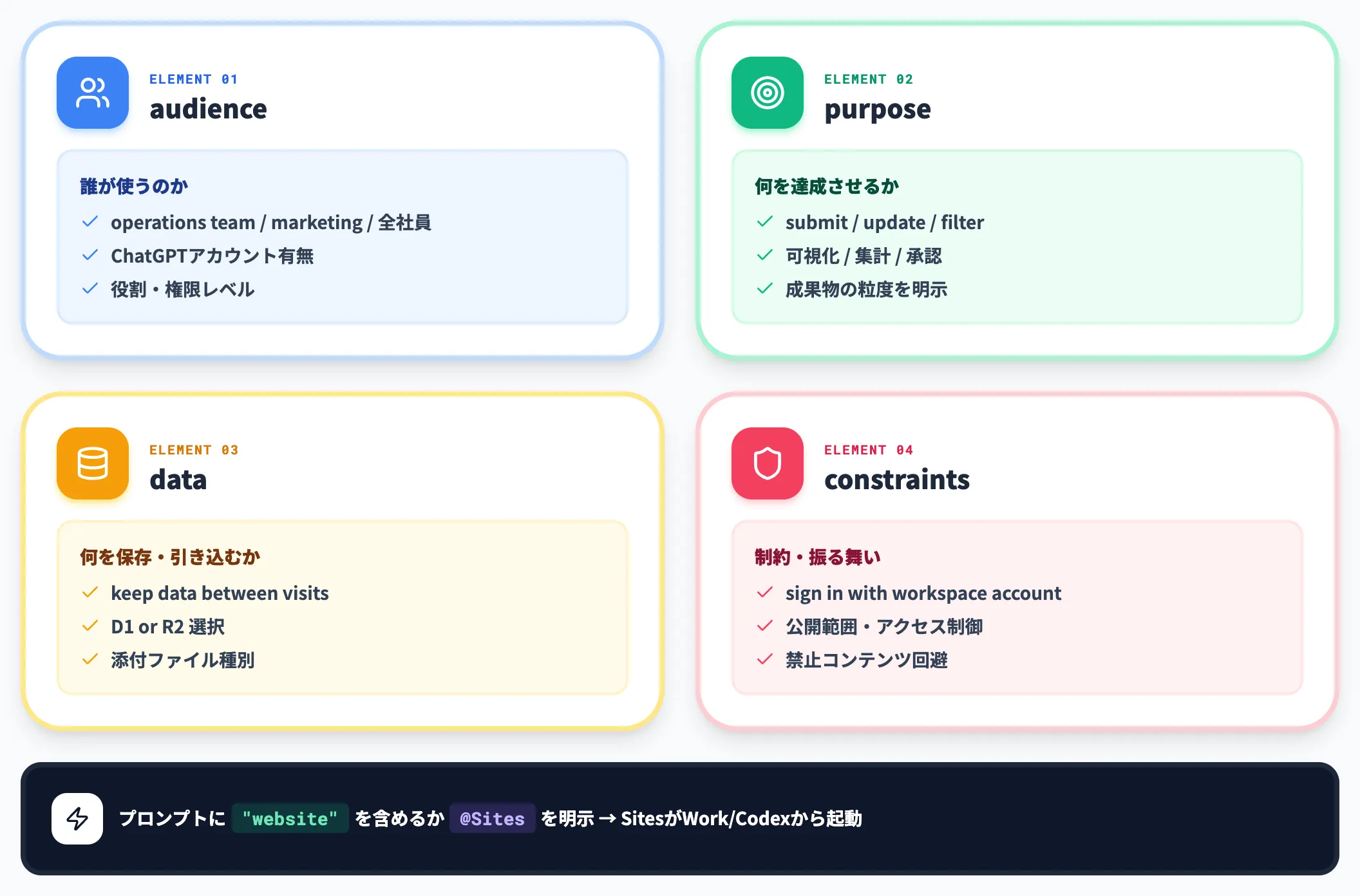Click the checkmark beside keep data between visits
The height and width of the screenshot is (896, 1360).
(x=90, y=593)
